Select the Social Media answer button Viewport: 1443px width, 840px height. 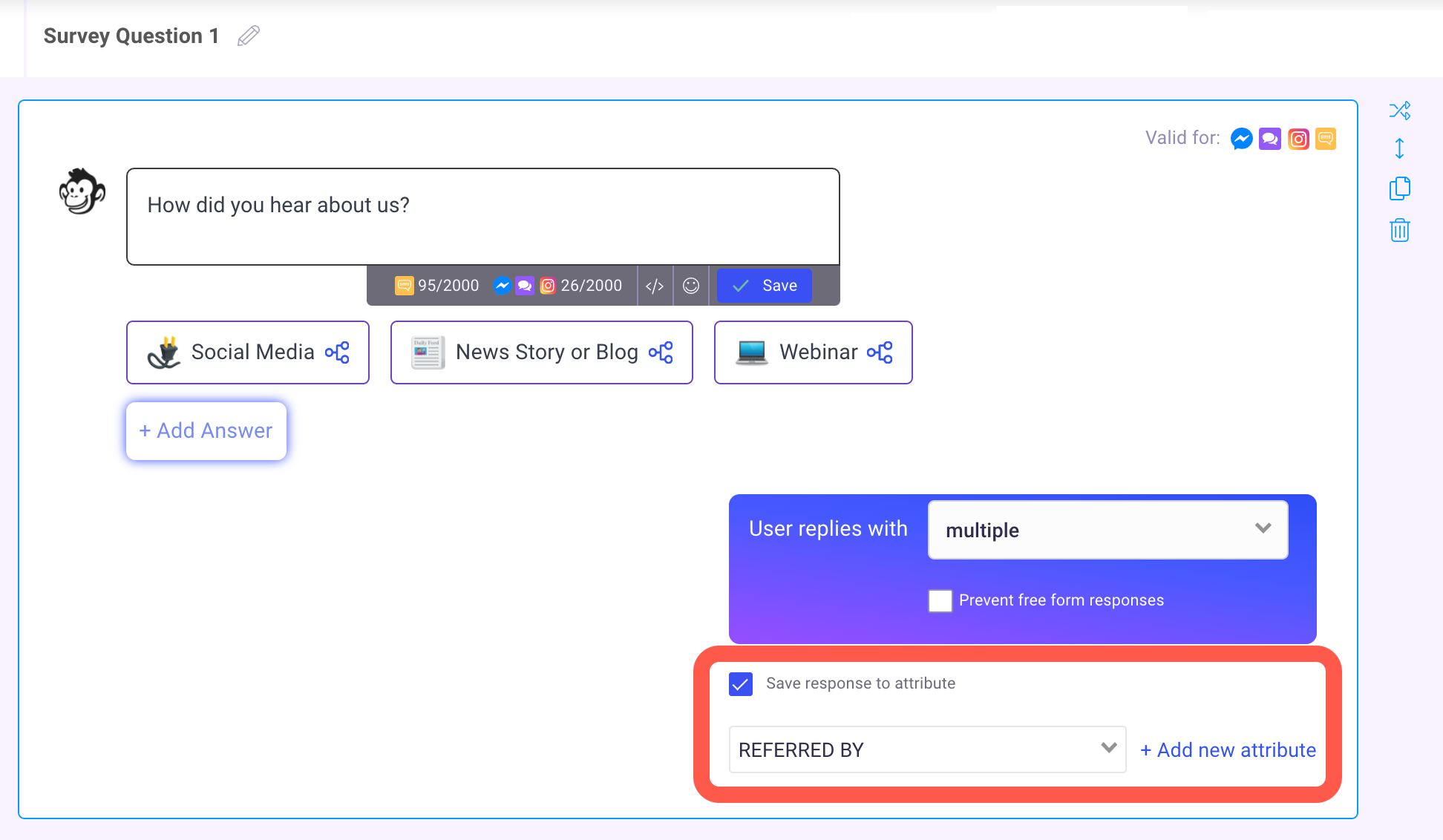pyautogui.click(x=248, y=352)
